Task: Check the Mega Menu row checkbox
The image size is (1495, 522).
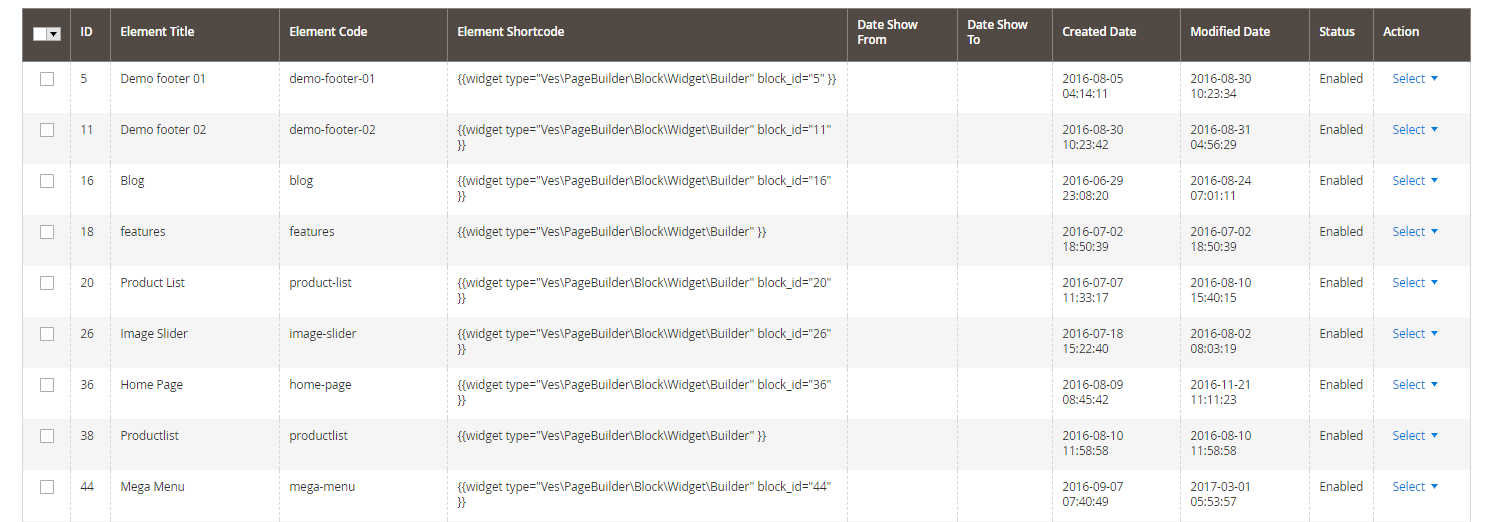Action: coord(47,487)
